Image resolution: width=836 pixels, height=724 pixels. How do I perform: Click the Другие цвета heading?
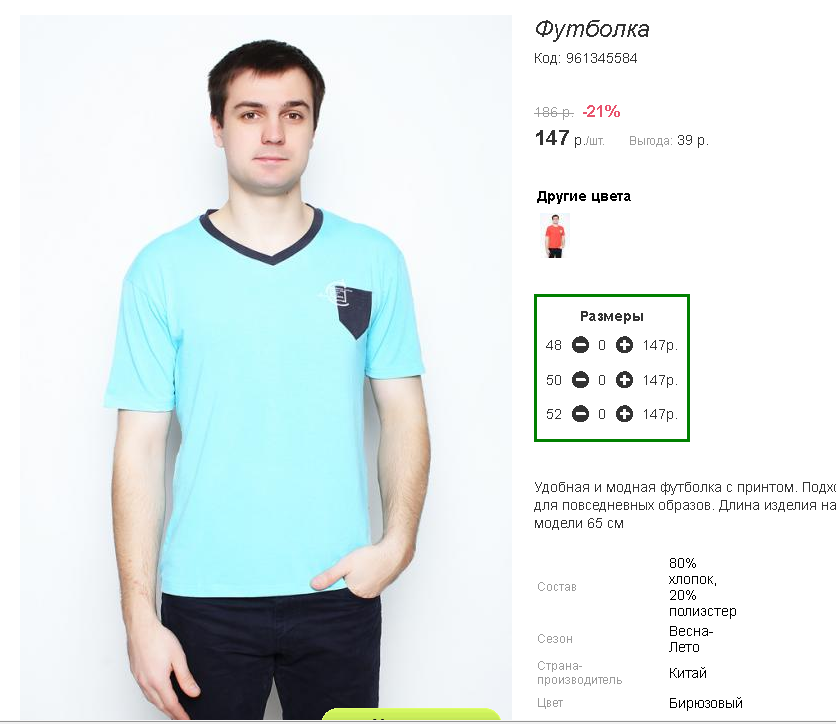tap(583, 196)
